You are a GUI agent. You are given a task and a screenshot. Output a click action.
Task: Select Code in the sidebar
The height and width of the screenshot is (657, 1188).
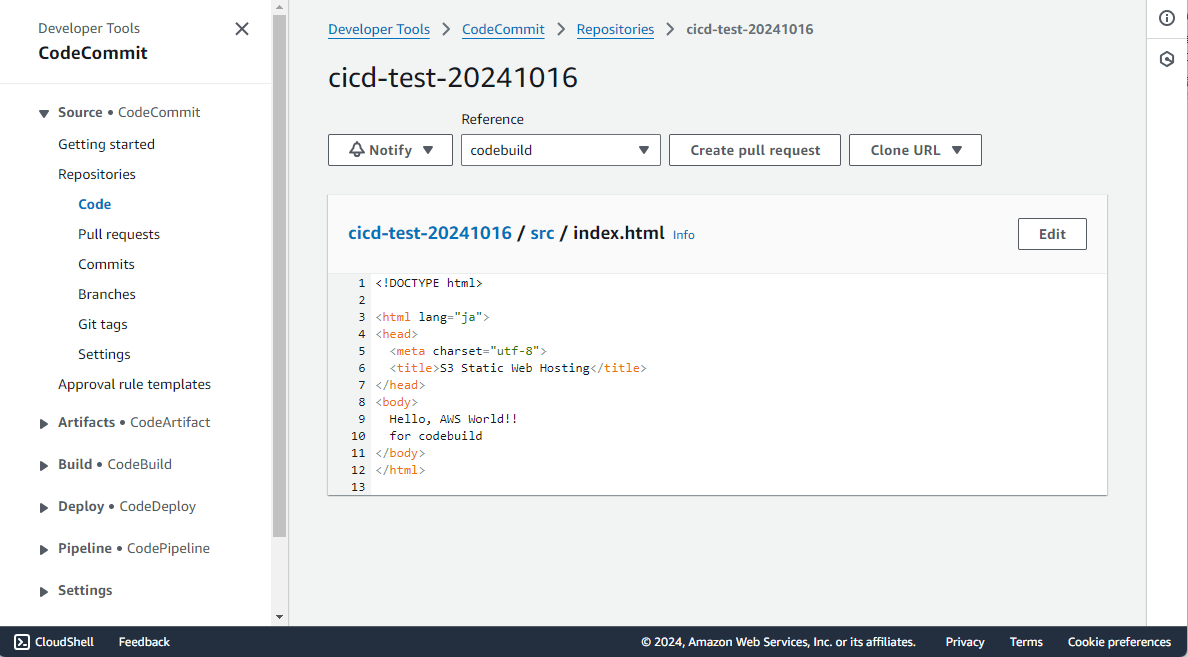[95, 204]
